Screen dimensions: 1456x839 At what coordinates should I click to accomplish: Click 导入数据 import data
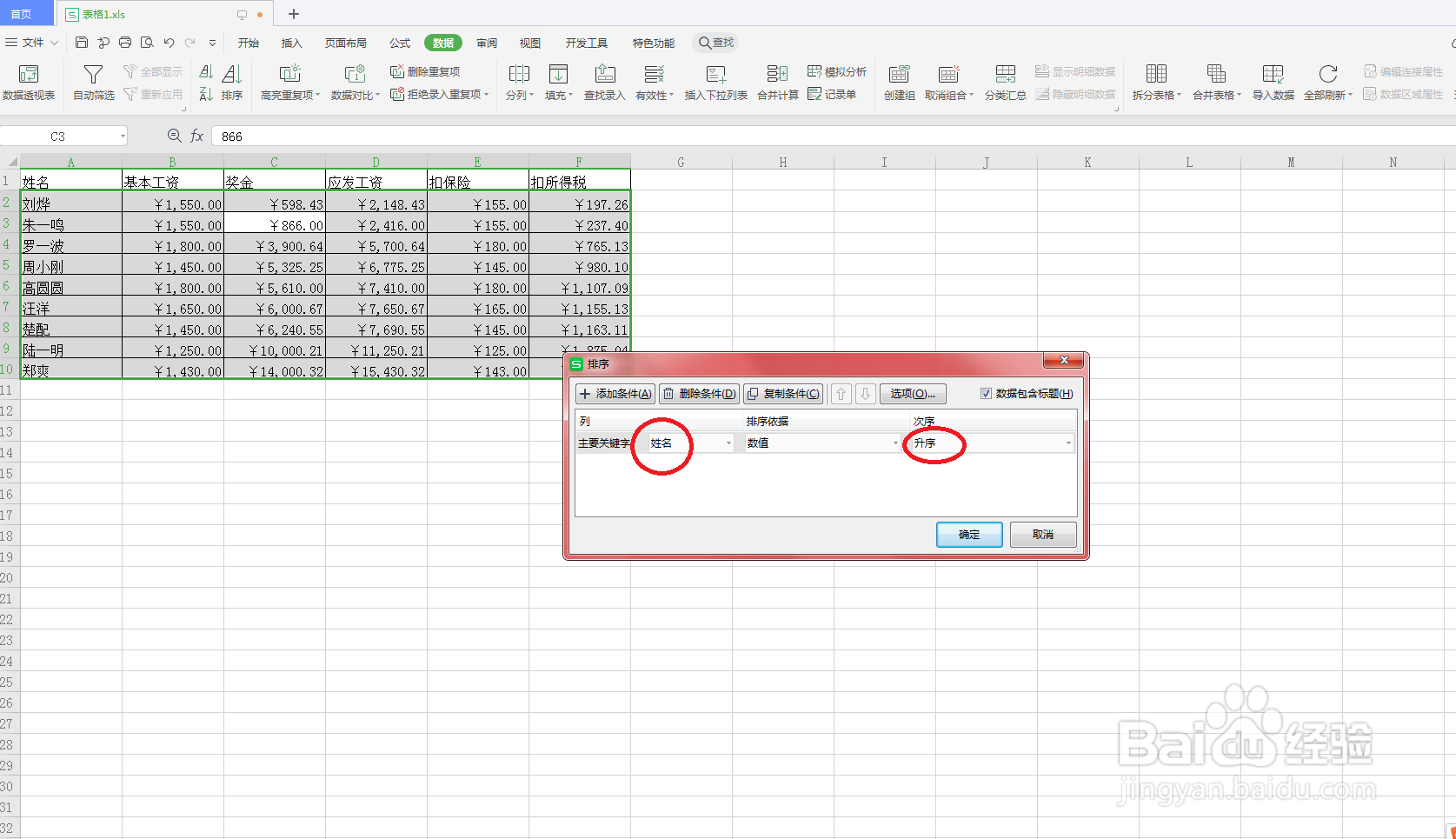(x=1273, y=83)
